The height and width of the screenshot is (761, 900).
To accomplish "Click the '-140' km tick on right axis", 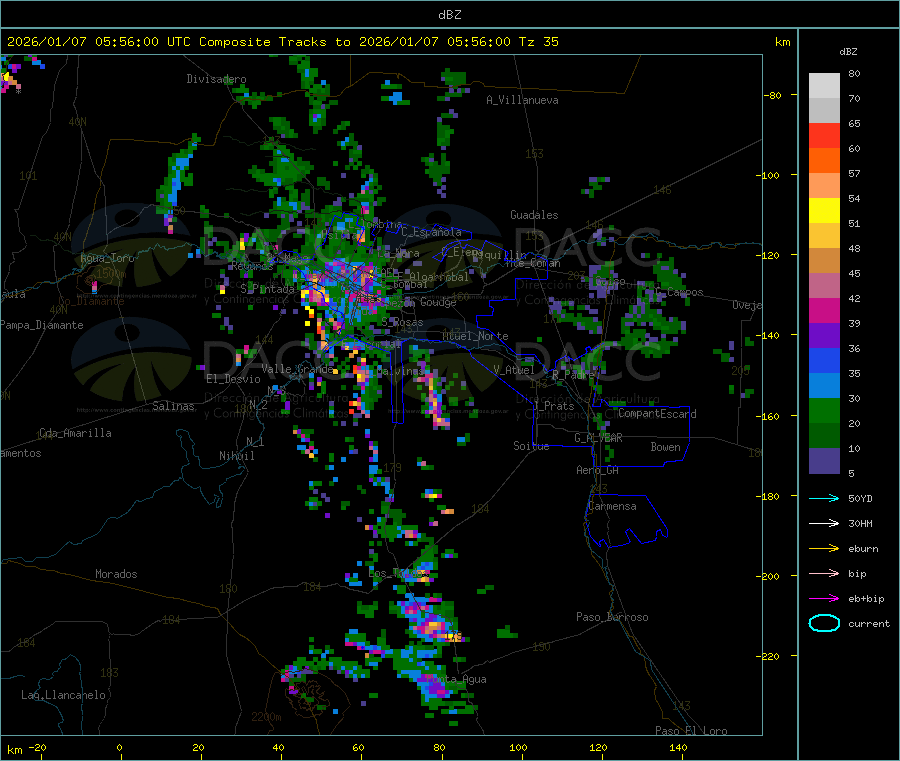I will pos(768,335).
